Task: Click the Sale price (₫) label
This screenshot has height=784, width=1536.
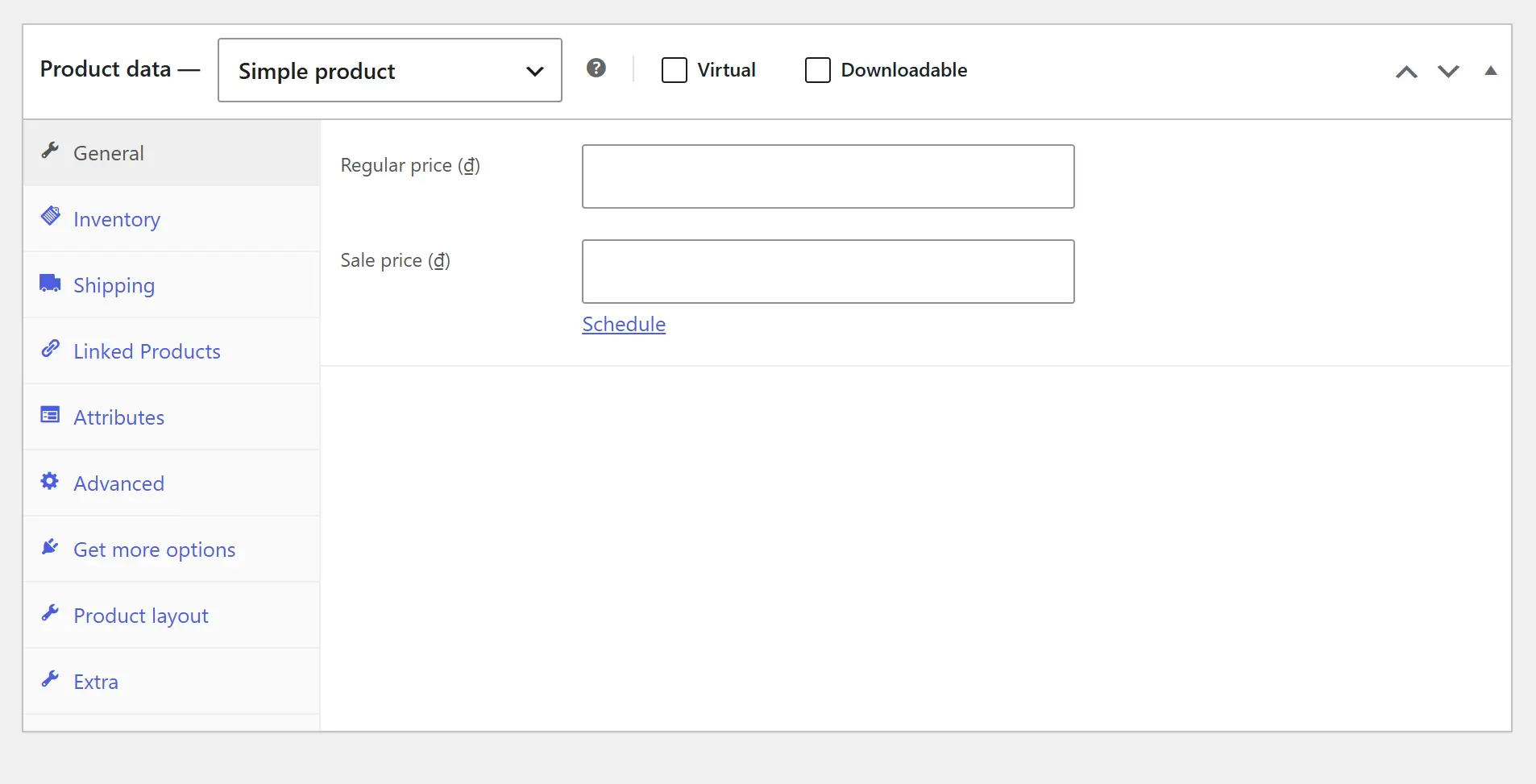Action: click(x=395, y=260)
